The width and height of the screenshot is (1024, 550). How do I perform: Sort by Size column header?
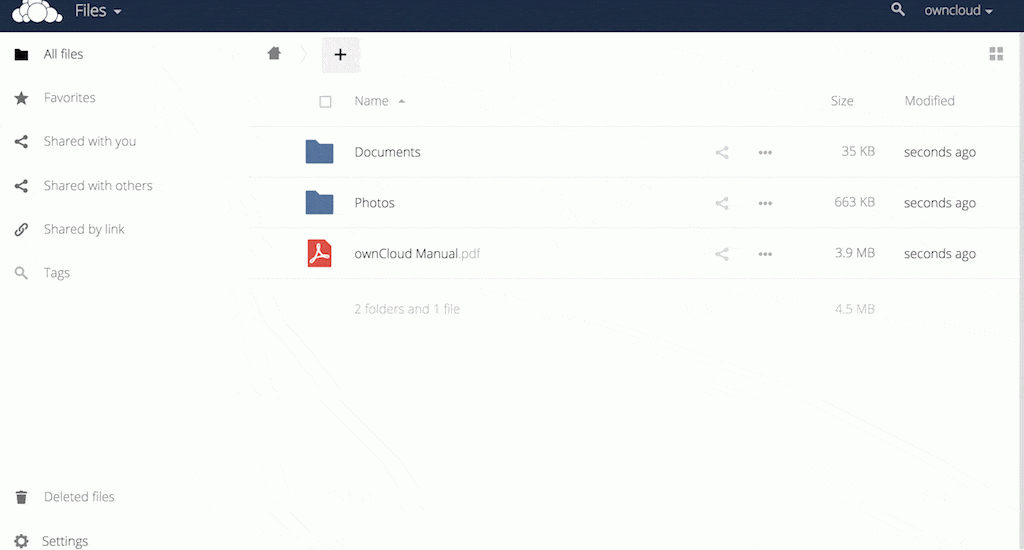tap(842, 101)
